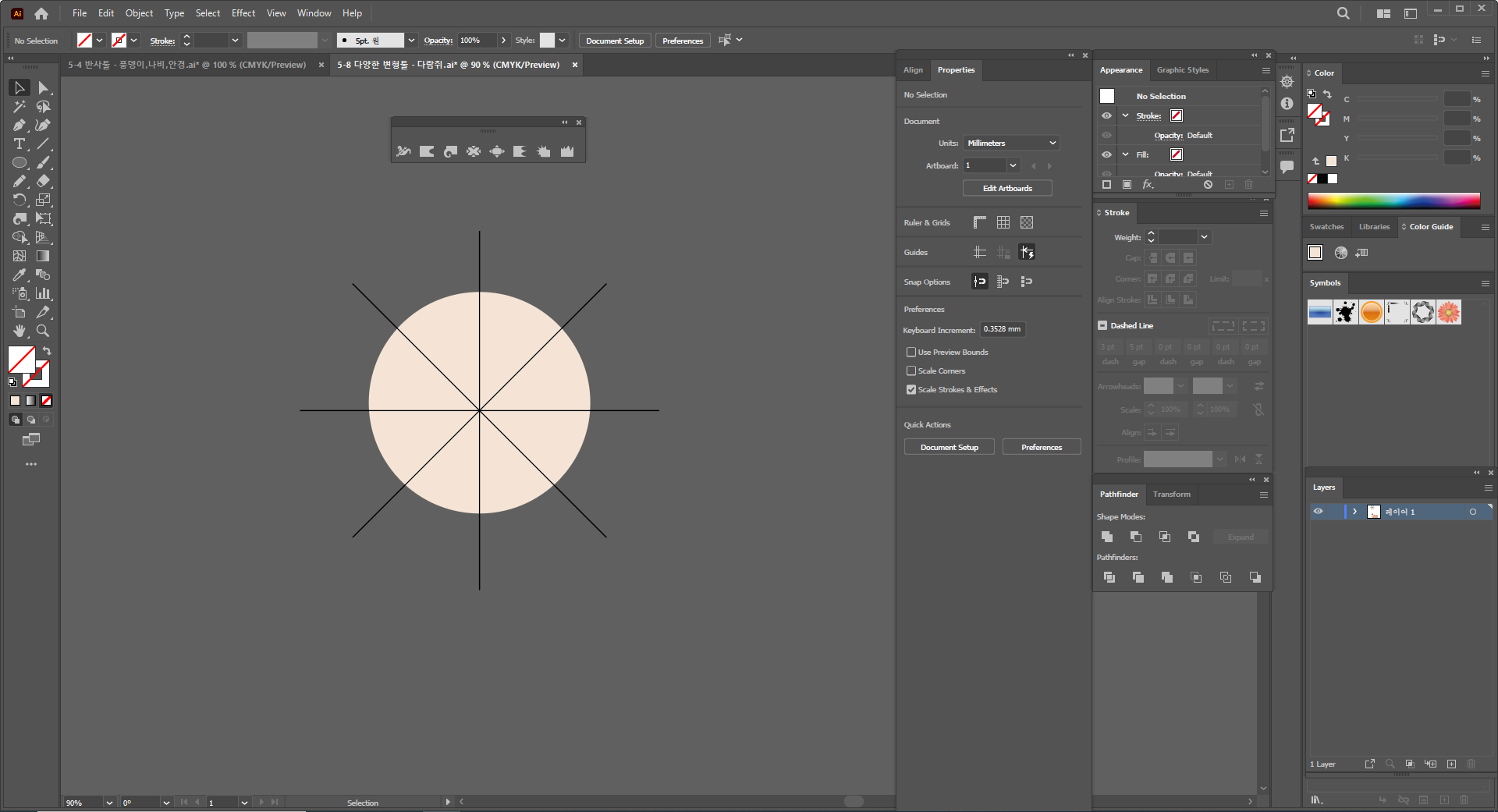1498x812 pixels.
Task: Toggle Smart Guides icon in Guides
Action: click(x=1027, y=252)
